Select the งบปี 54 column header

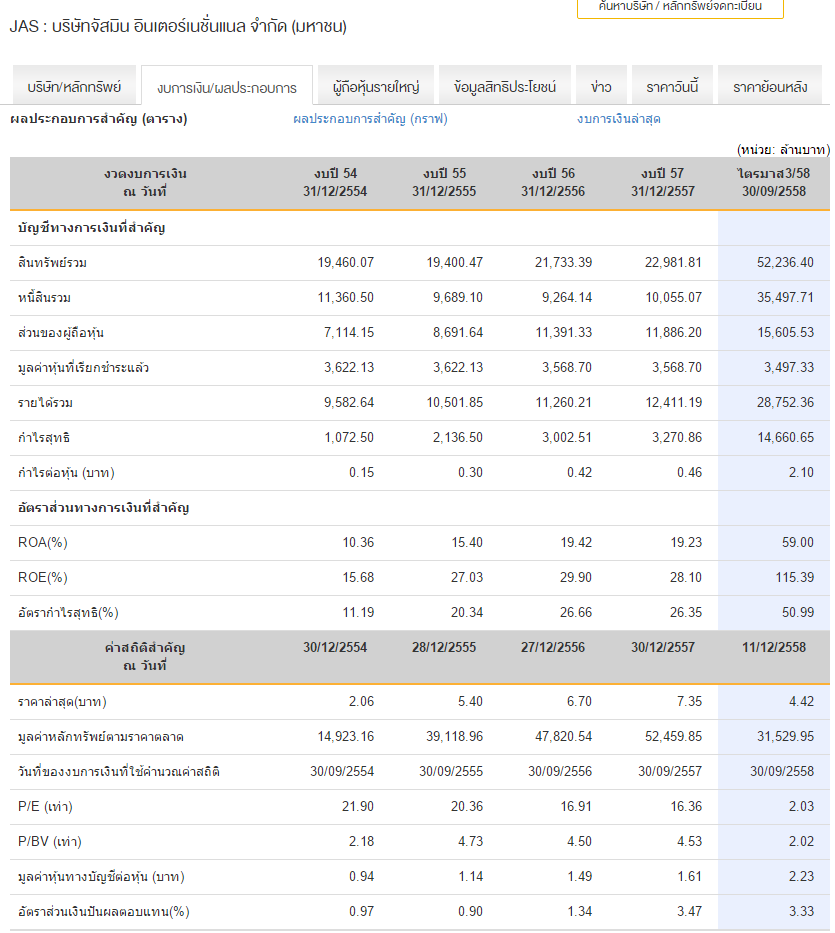[x=335, y=183]
